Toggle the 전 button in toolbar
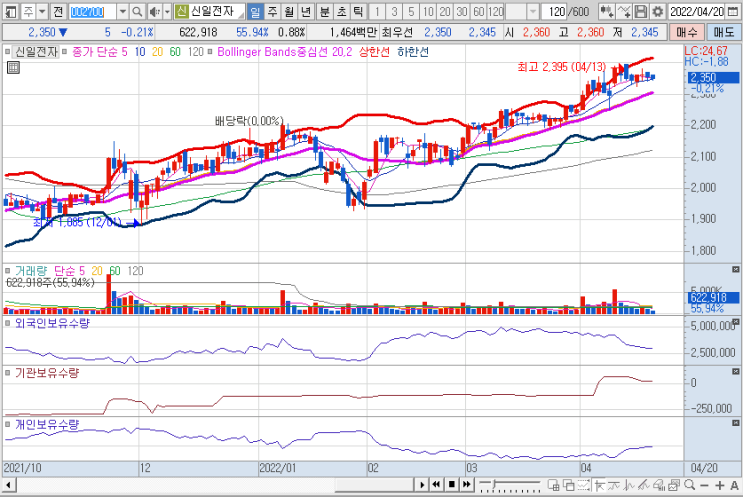 (x=58, y=11)
